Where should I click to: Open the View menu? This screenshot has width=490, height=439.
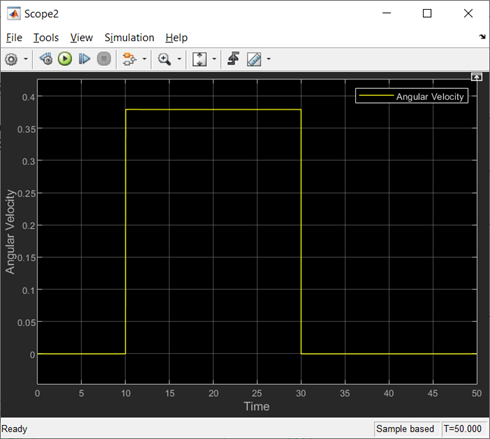81,38
